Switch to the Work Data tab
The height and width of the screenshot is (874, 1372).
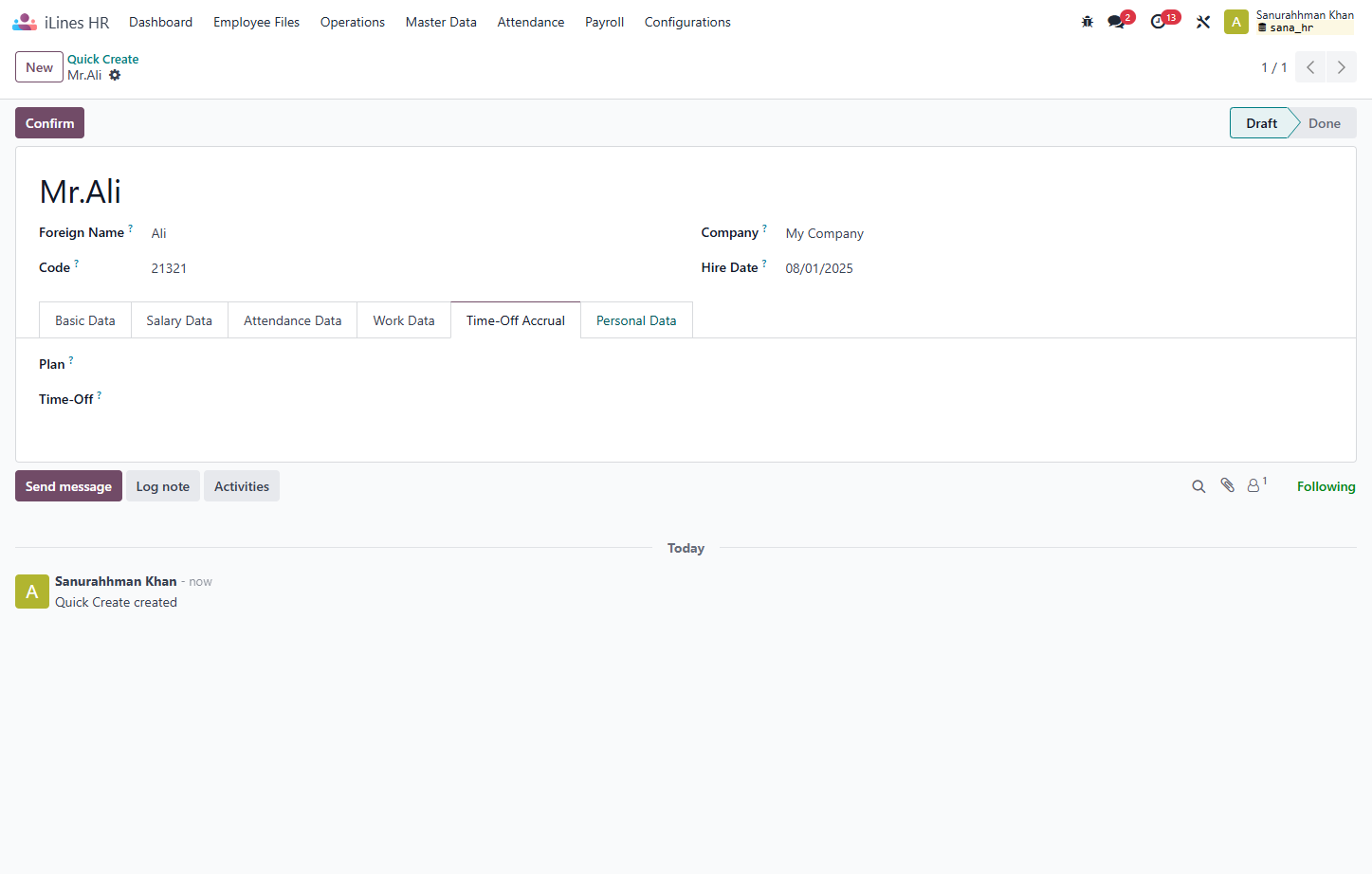point(404,320)
